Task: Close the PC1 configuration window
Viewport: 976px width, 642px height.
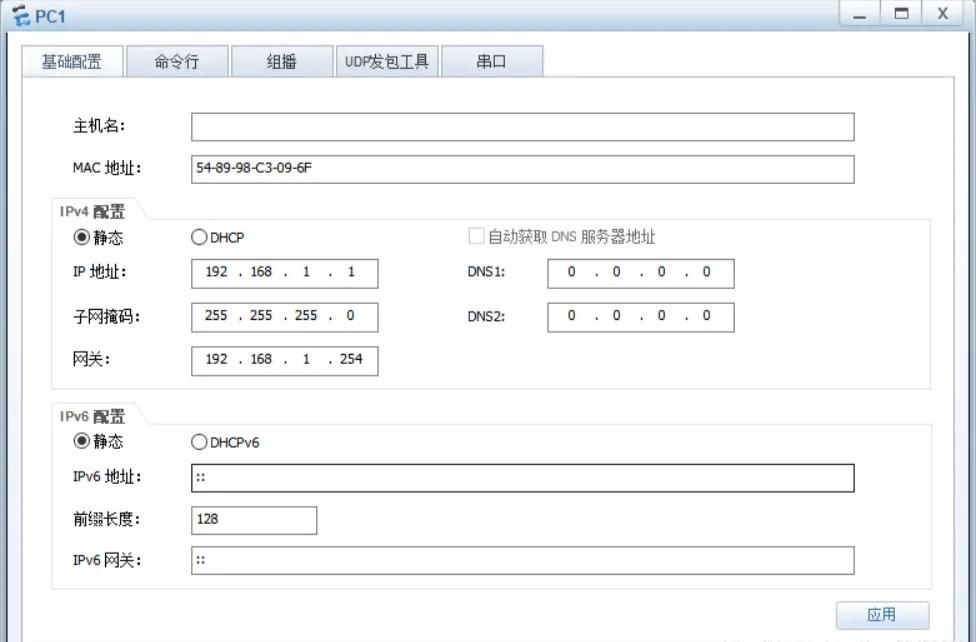Action: pyautogui.click(x=942, y=15)
